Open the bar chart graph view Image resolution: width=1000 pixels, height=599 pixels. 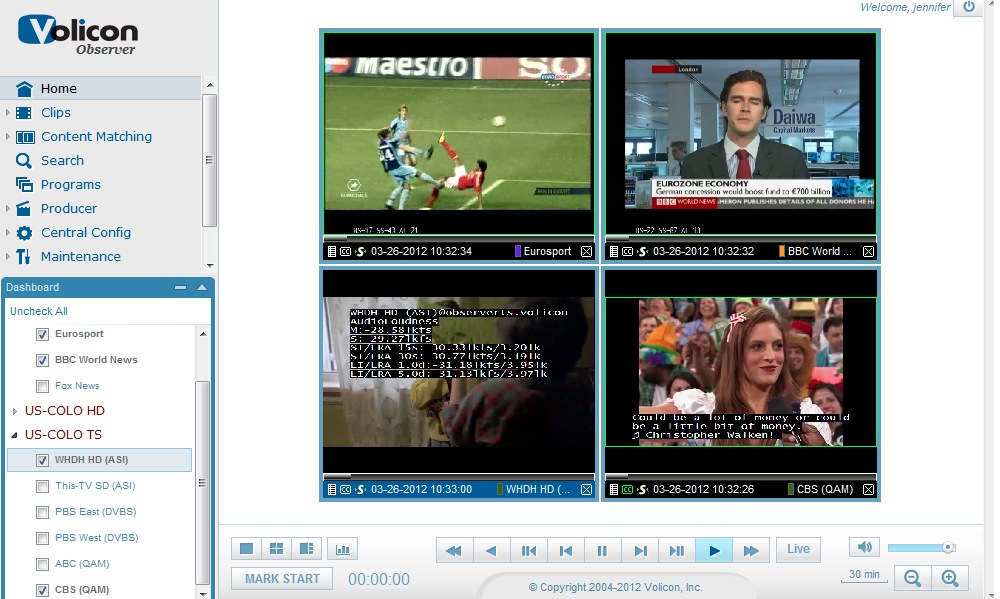342,549
